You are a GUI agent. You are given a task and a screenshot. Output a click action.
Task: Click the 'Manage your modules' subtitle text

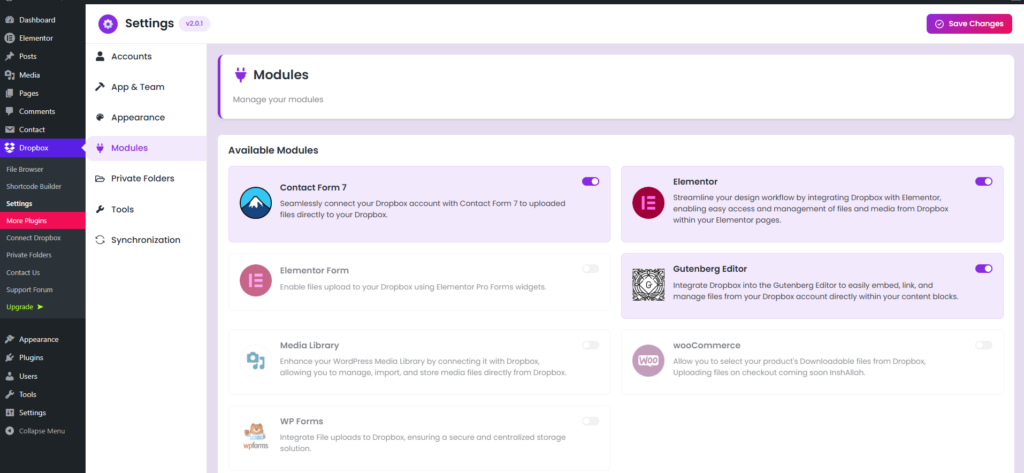point(278,100)
